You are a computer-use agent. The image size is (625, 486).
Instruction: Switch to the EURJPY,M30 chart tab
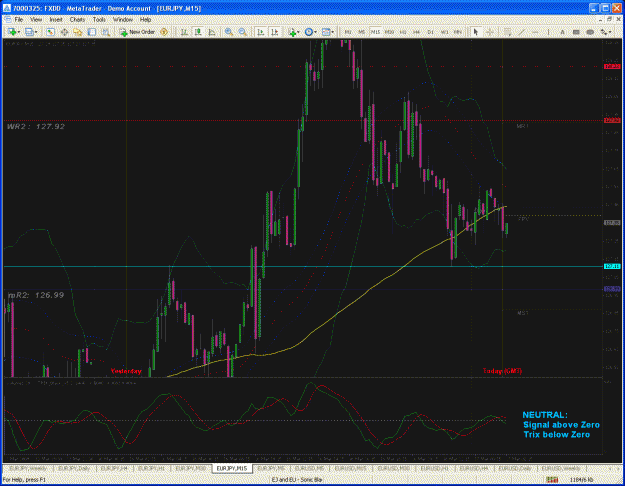coord(191,468)
